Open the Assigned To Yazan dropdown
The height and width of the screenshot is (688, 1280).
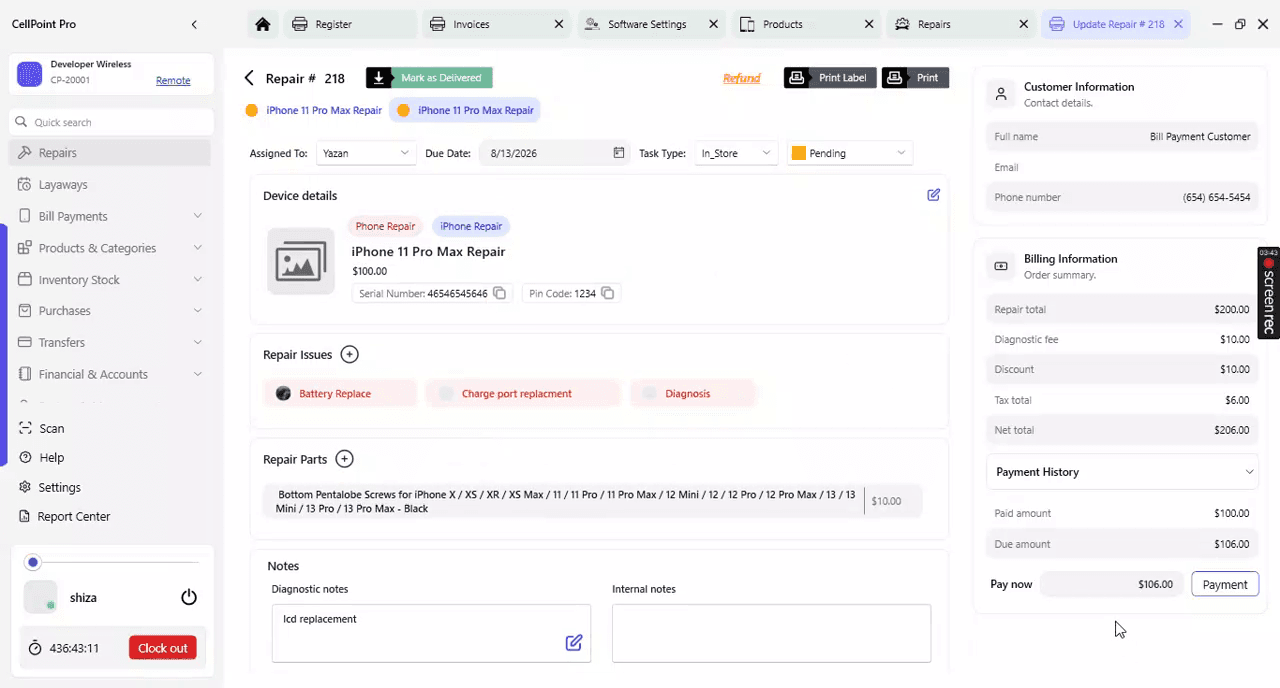[x=365, y=153]
